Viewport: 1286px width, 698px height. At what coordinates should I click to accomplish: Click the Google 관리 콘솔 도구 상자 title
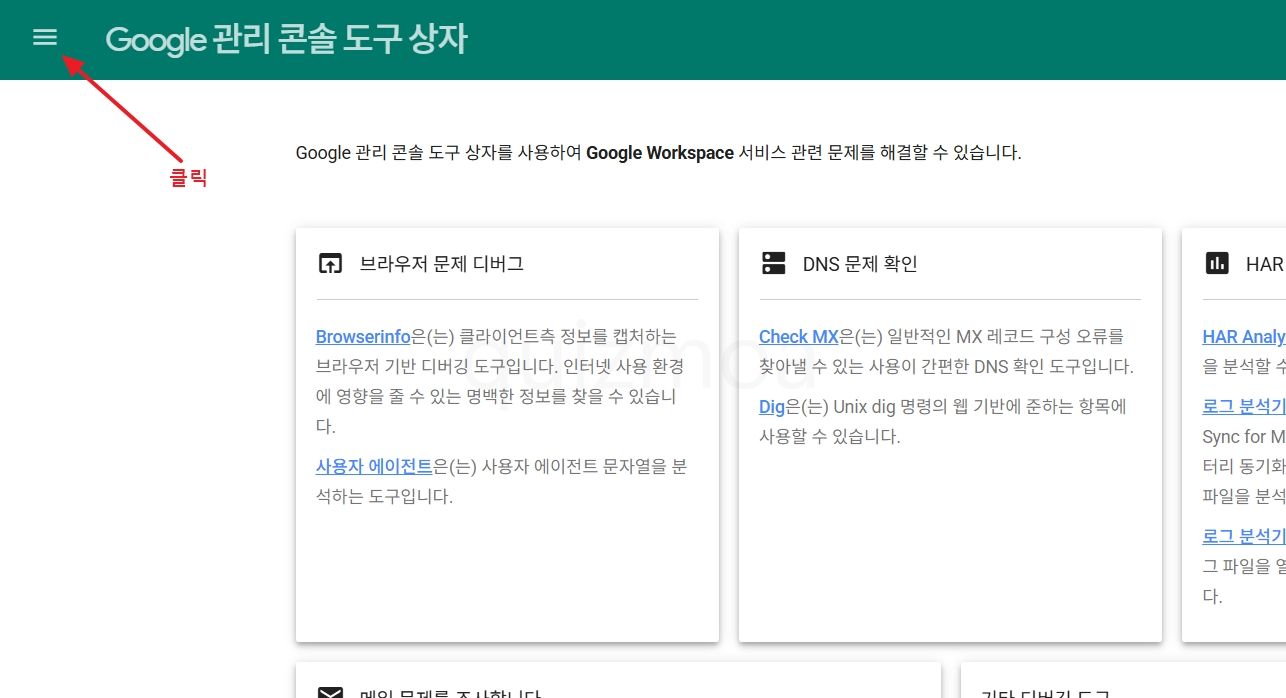[286, 39]
